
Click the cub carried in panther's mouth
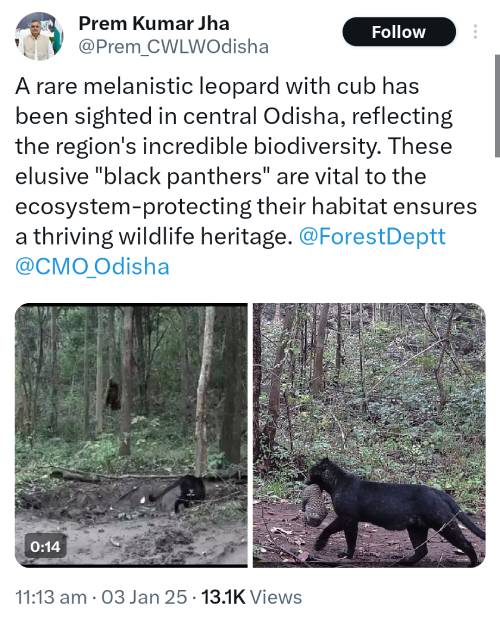[315, 505]
